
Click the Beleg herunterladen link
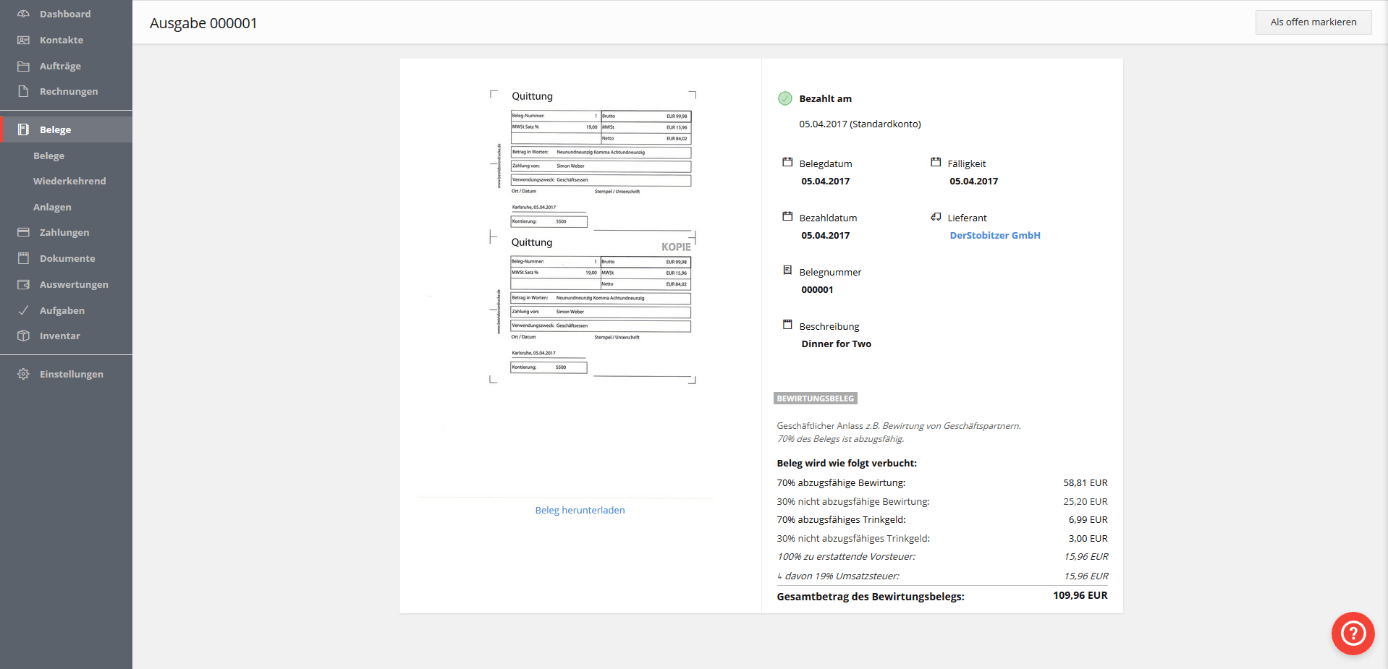tap(580, 510)
